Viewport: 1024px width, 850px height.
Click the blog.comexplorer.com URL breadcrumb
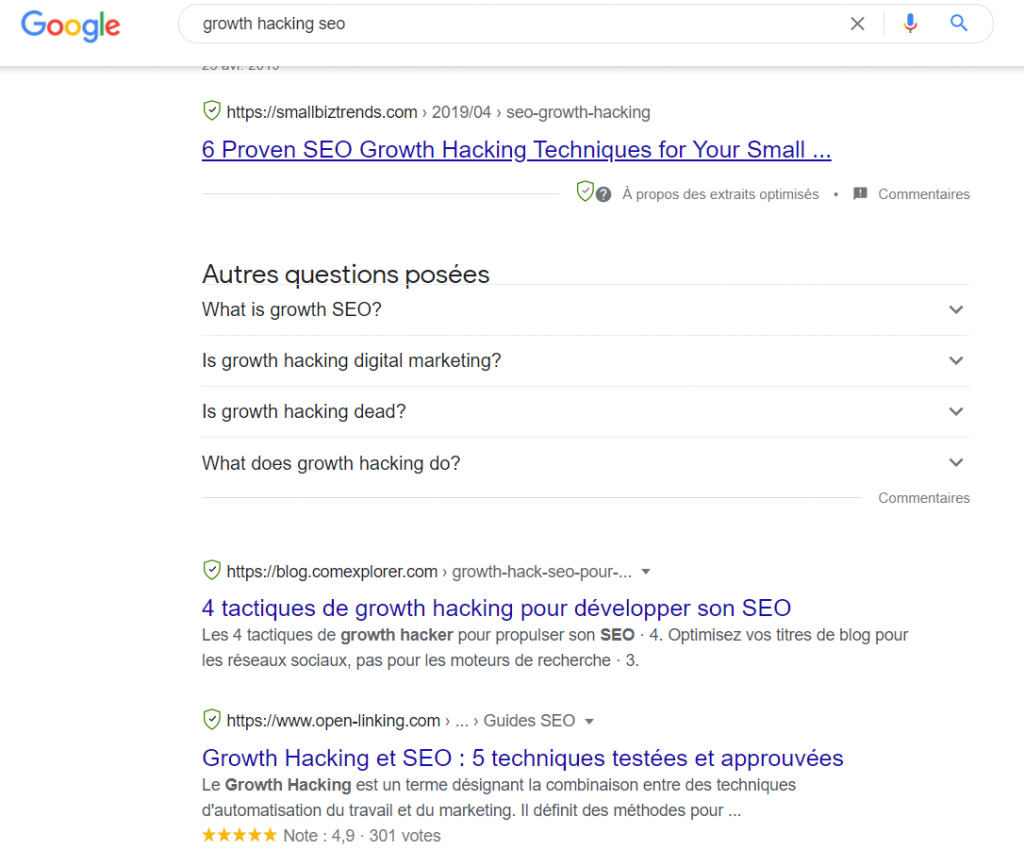429,572
